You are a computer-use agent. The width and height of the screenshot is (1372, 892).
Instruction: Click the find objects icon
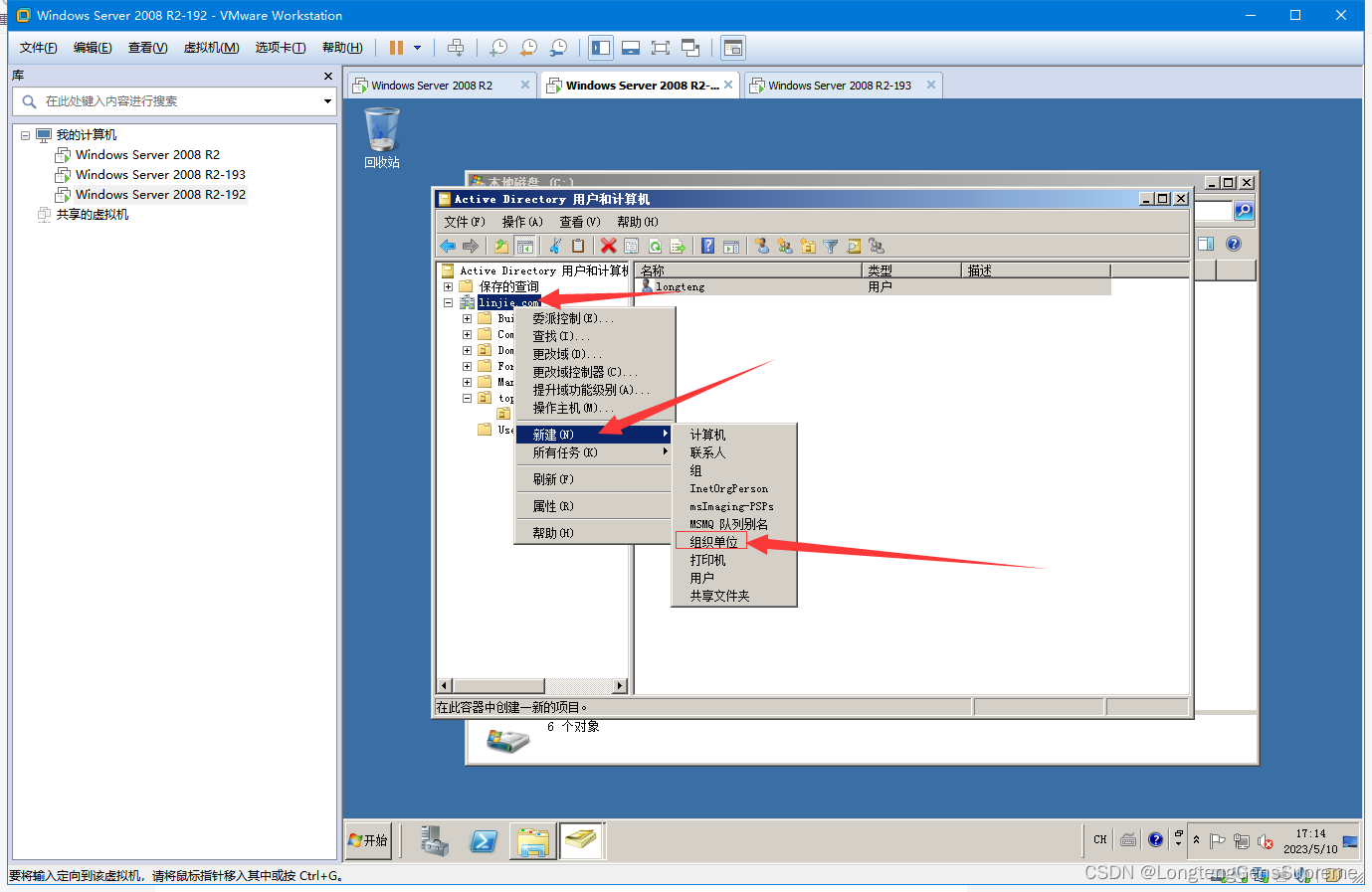[x=854, y=246]
